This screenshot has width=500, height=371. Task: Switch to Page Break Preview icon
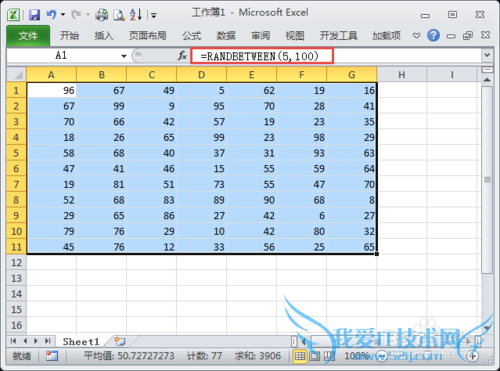(x=329, y=356)
